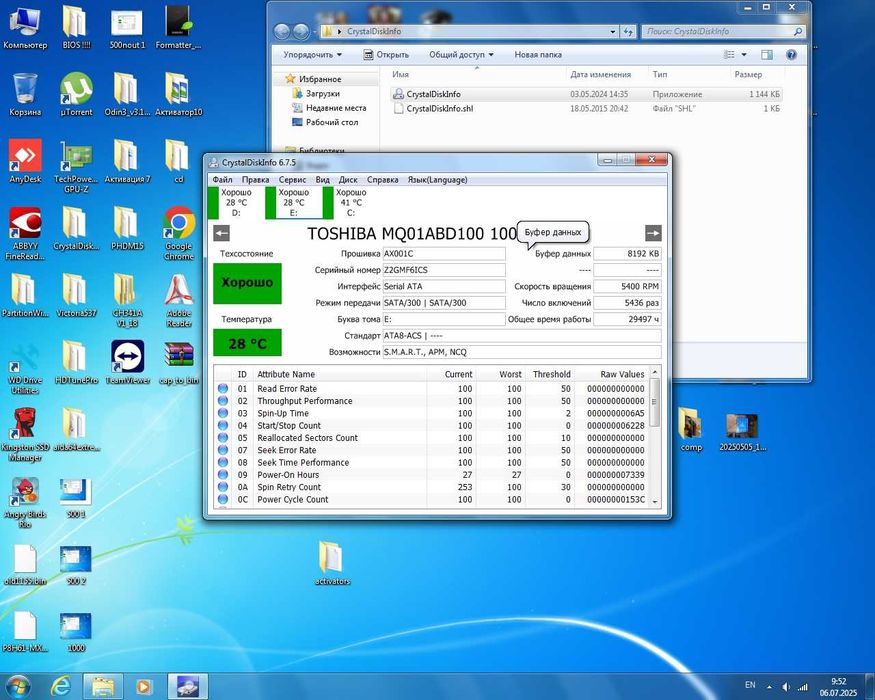This screenshot has height=700, width=875.
Task: Toggle the preview pane icon in Explorer
Action: 767,55
